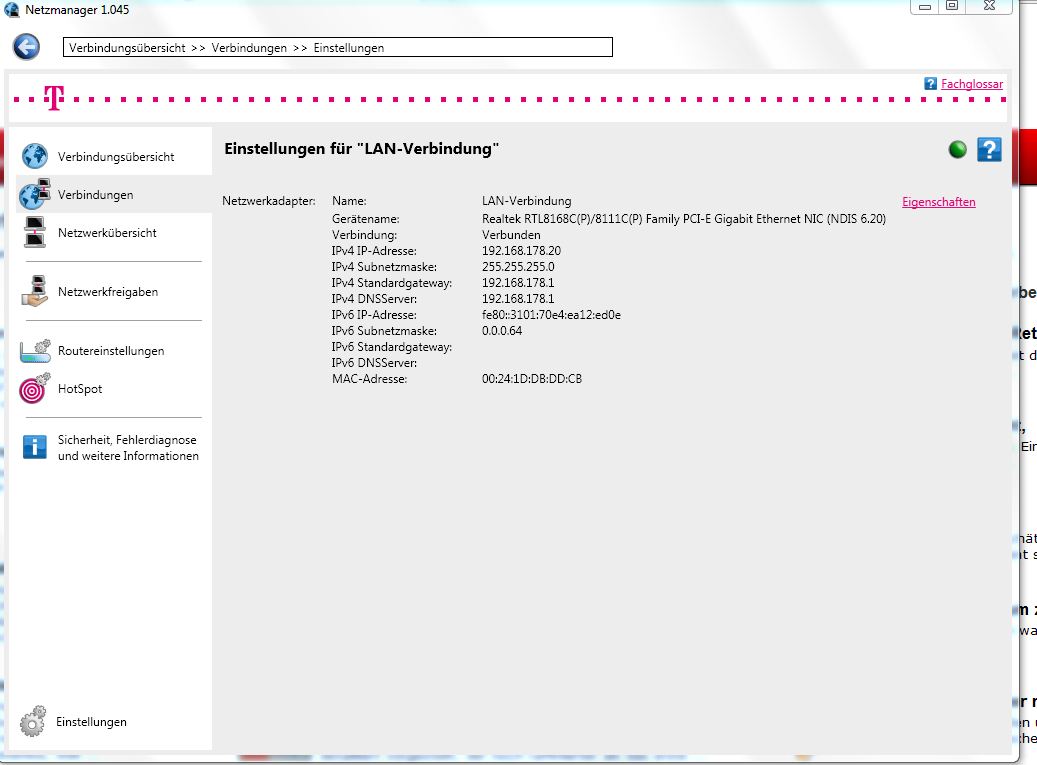The width and height of the screenshot is (1037, 765).
Task: Open the blue information icon for Sicherheit
Action: click(34, 447)
